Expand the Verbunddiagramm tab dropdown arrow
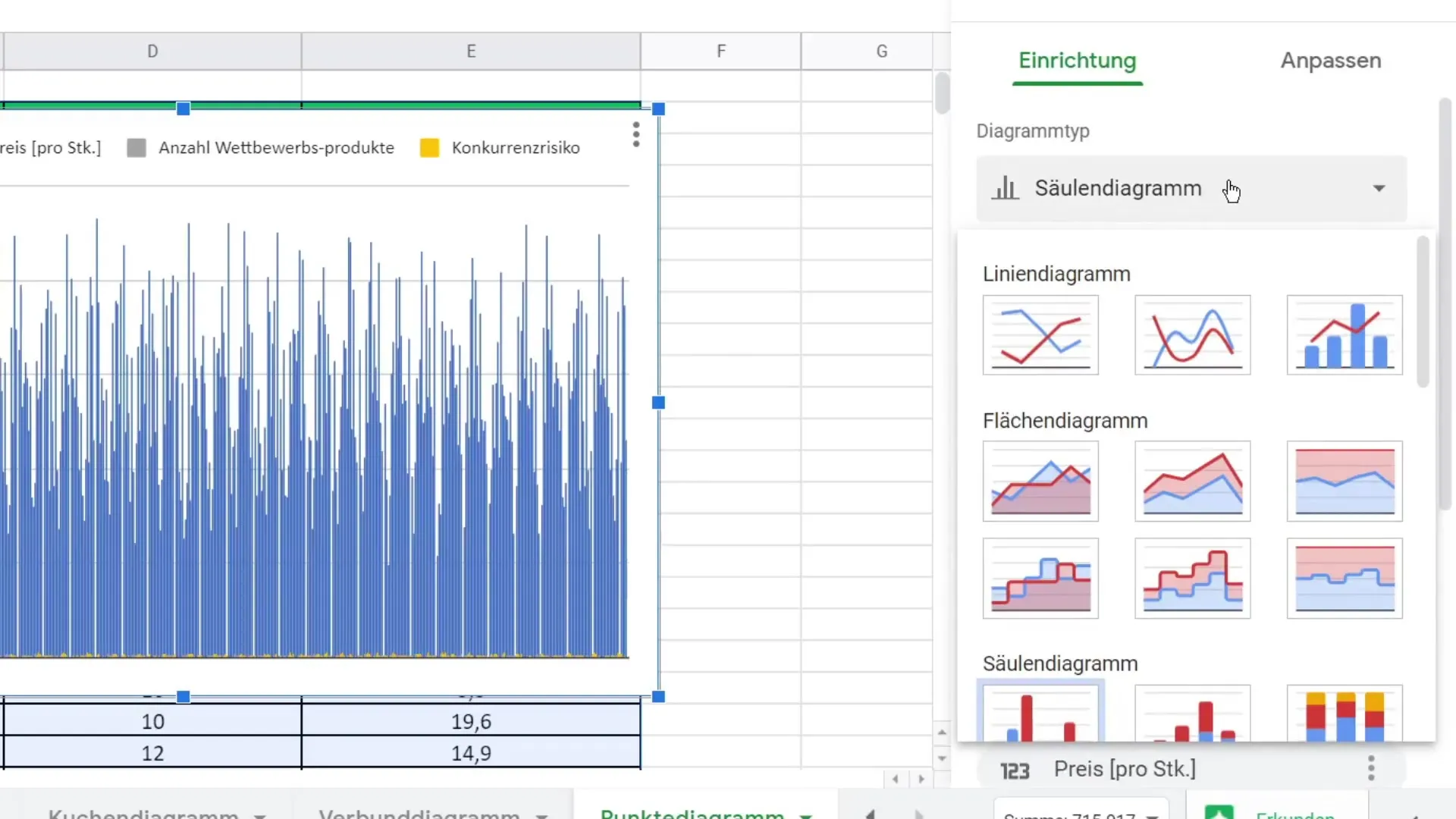Image resolution: width=1456 pixels, height=819 pixels. pos(541,816)
